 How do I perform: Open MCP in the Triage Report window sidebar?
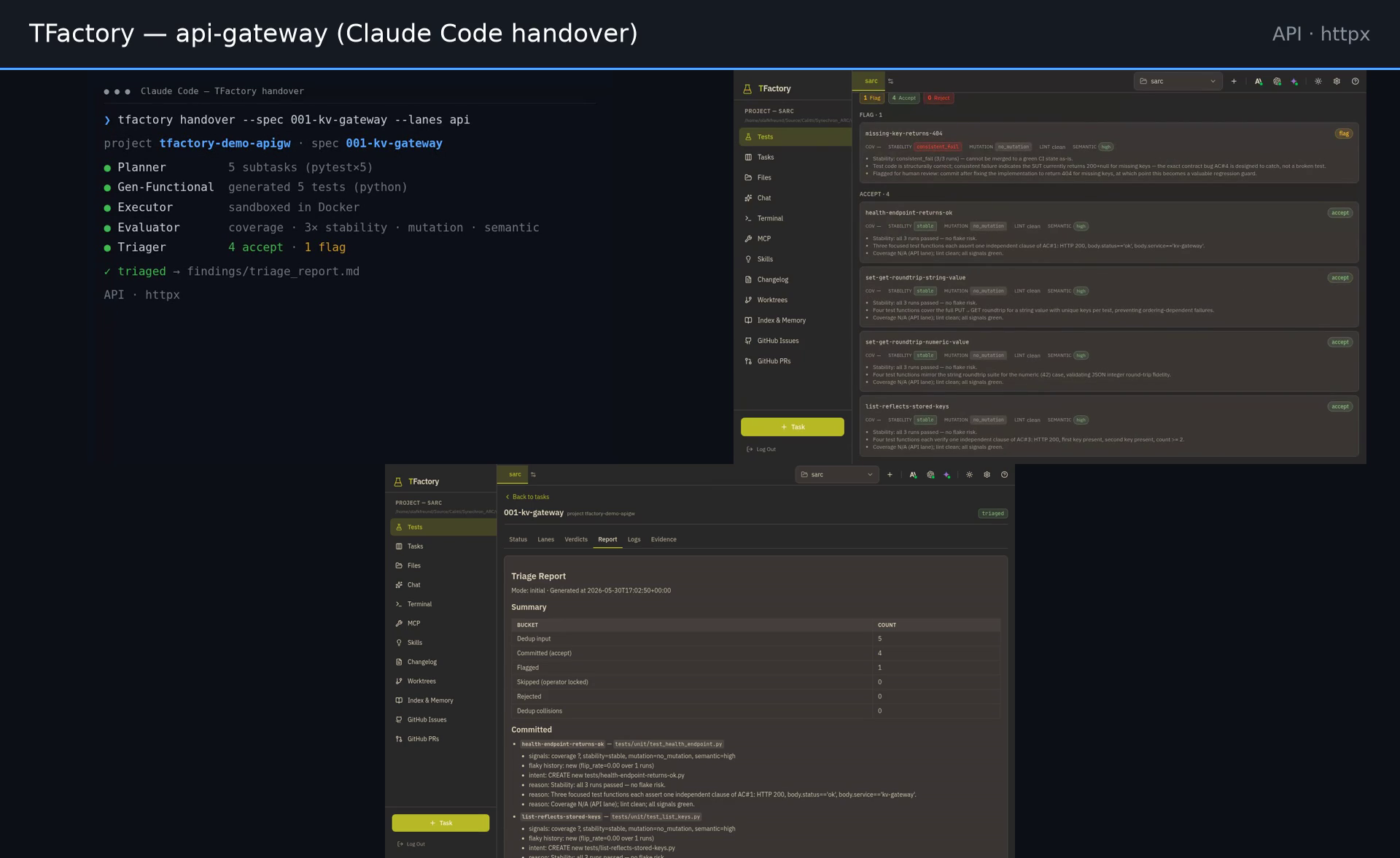tap(443, 624)
